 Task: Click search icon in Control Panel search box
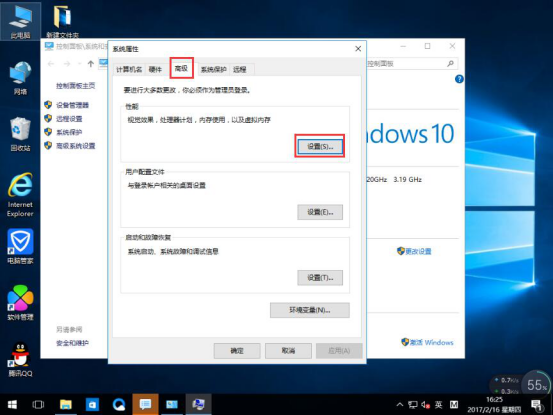pyautogui.click(x=450, y=63)
